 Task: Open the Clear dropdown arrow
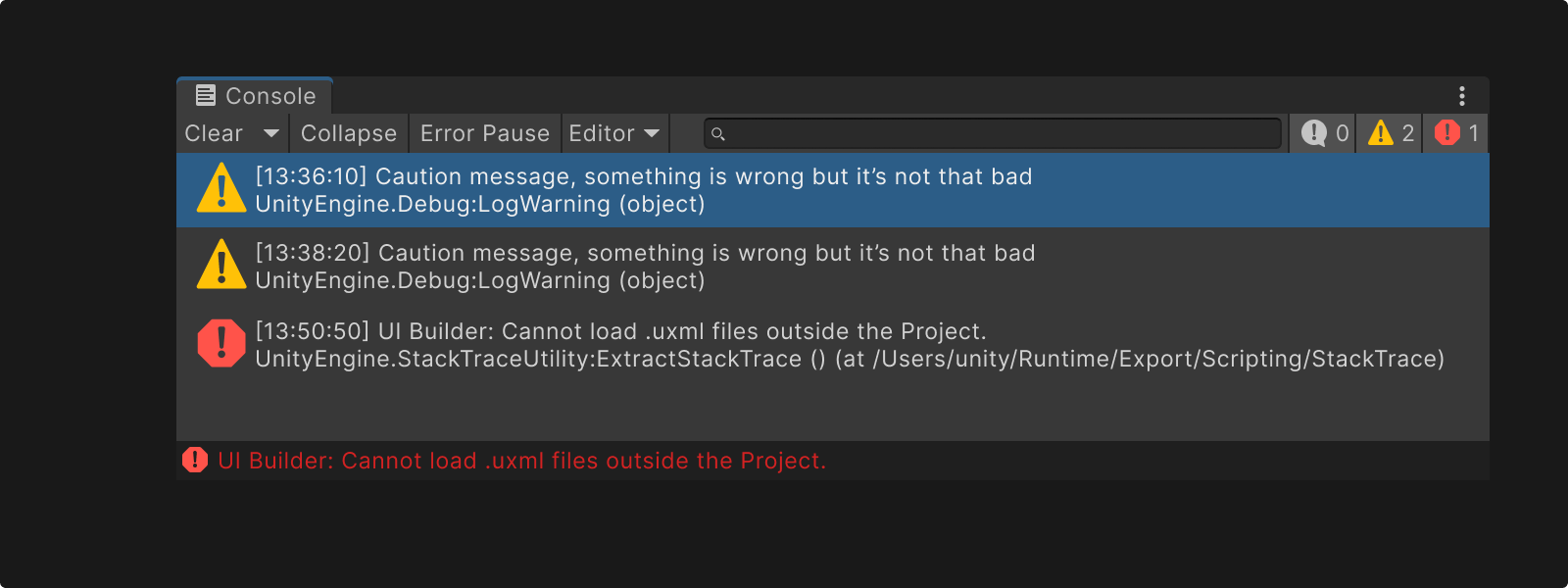click(x=271, y=133)
